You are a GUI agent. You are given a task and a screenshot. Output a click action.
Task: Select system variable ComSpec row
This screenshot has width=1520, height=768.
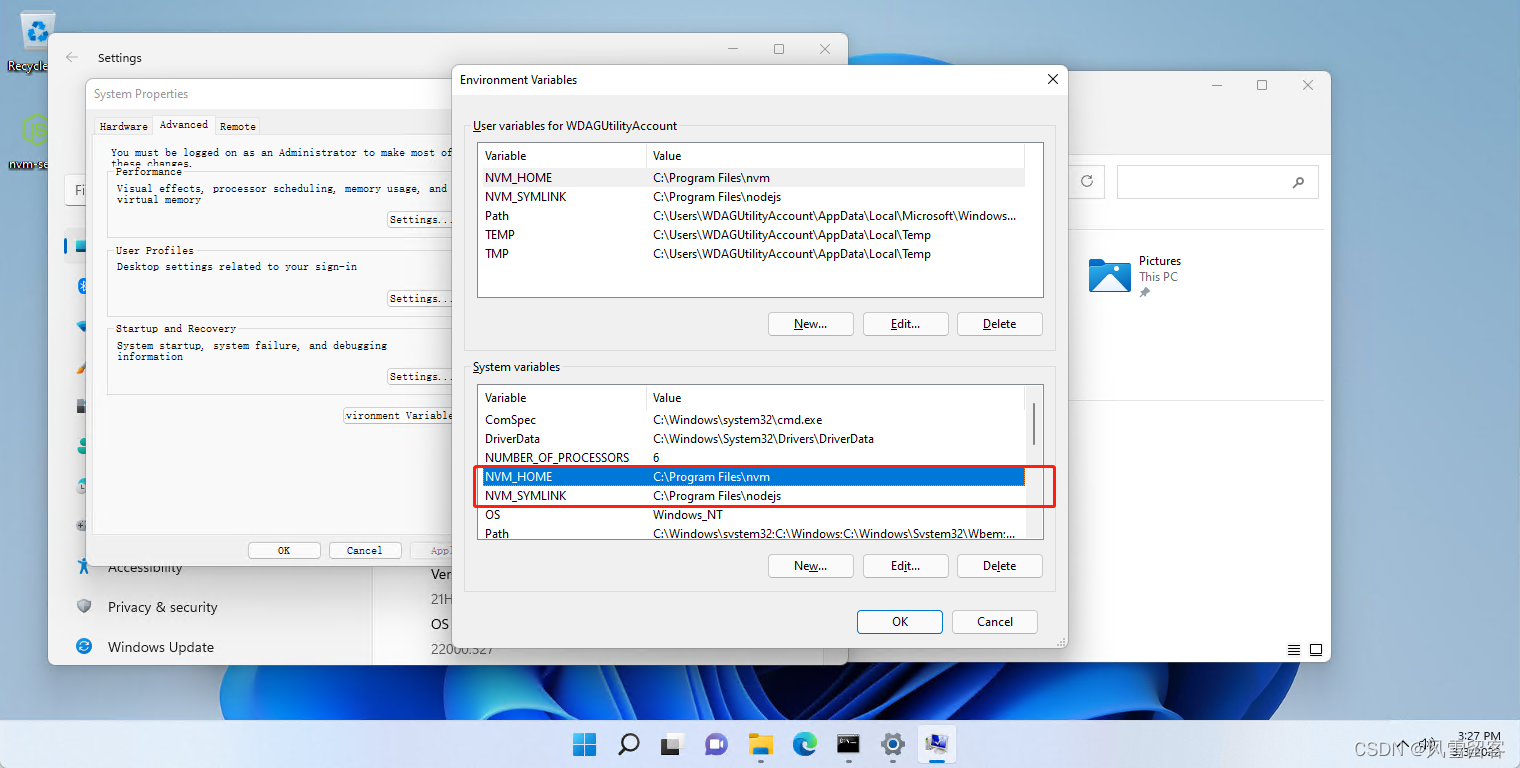click(753, 420)
